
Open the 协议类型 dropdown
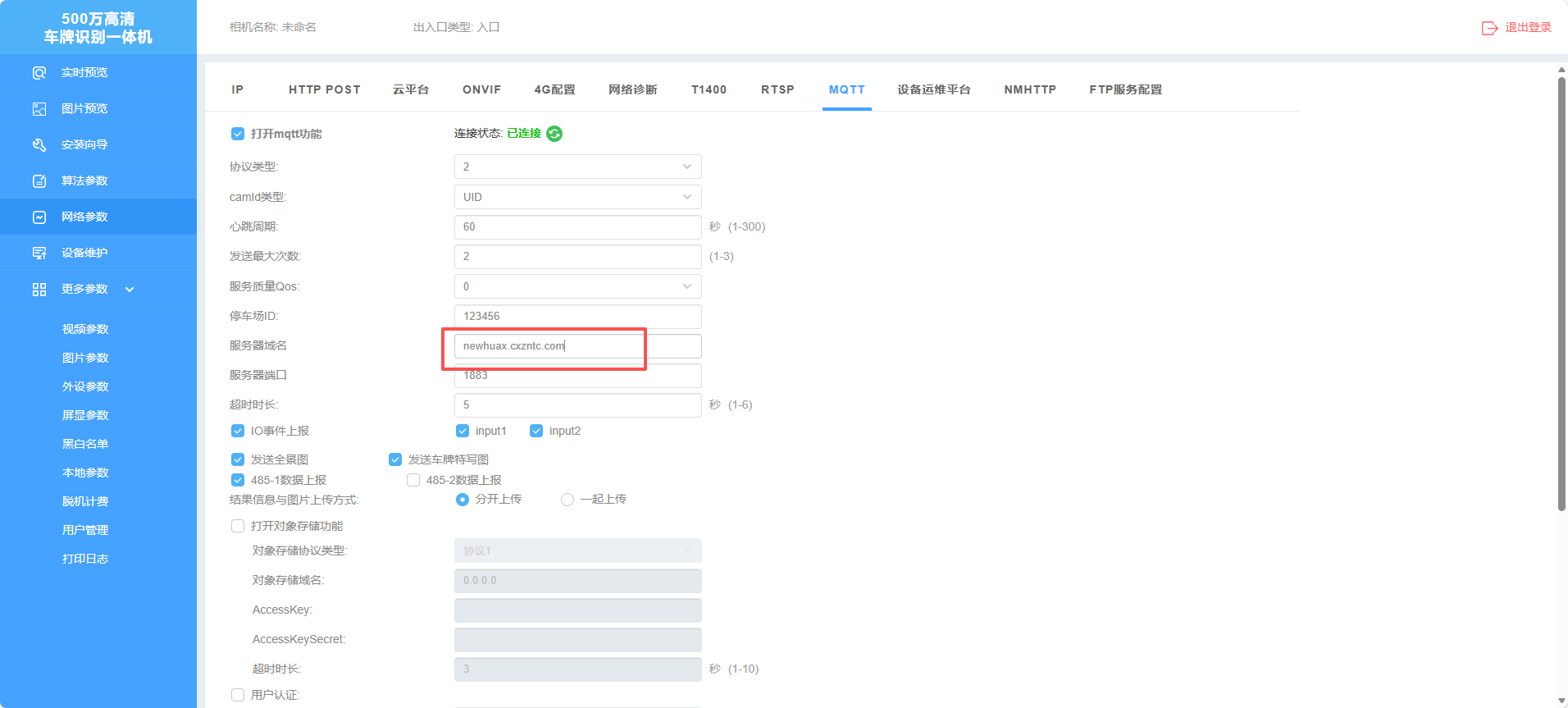tap(578, 167)
